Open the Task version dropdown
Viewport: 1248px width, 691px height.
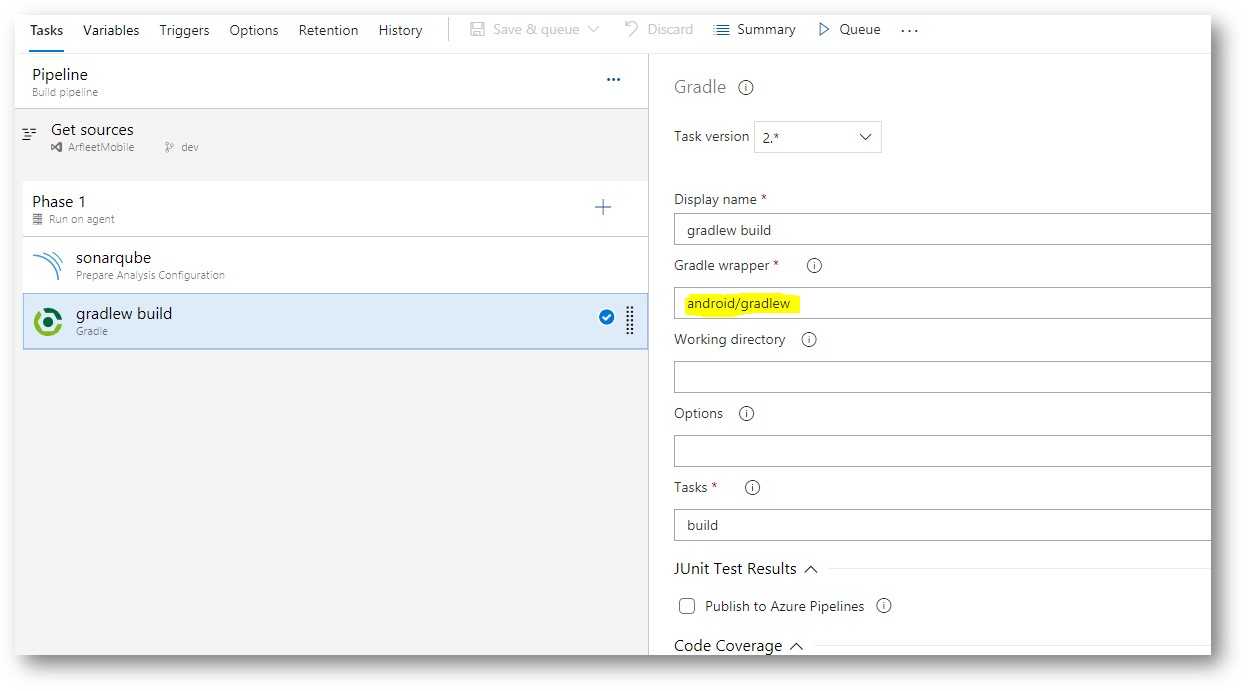pyautogui.click(x=817, y=137)
